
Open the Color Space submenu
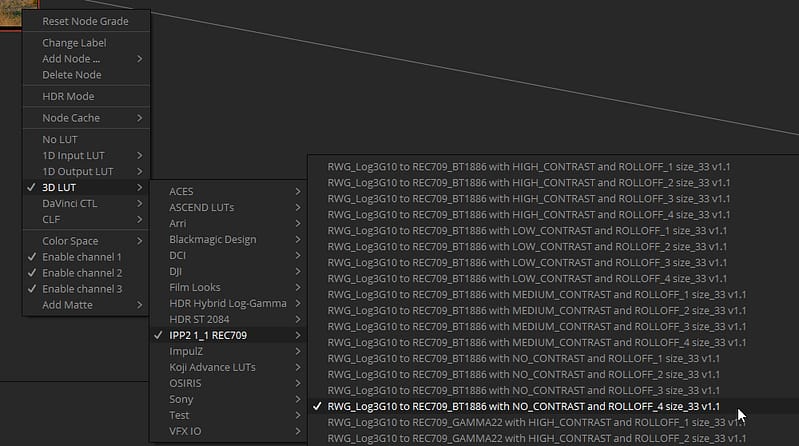pyautogui.click(x=86, y=241)
